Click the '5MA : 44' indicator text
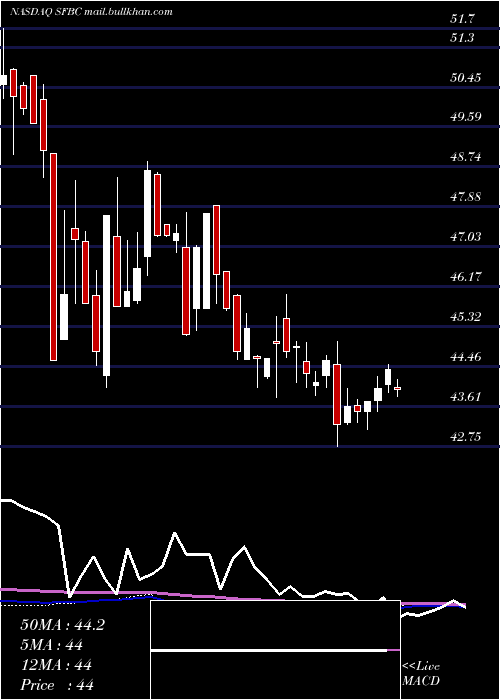The width and height of the screenshot is (500, 700). (x=52, y=645)
